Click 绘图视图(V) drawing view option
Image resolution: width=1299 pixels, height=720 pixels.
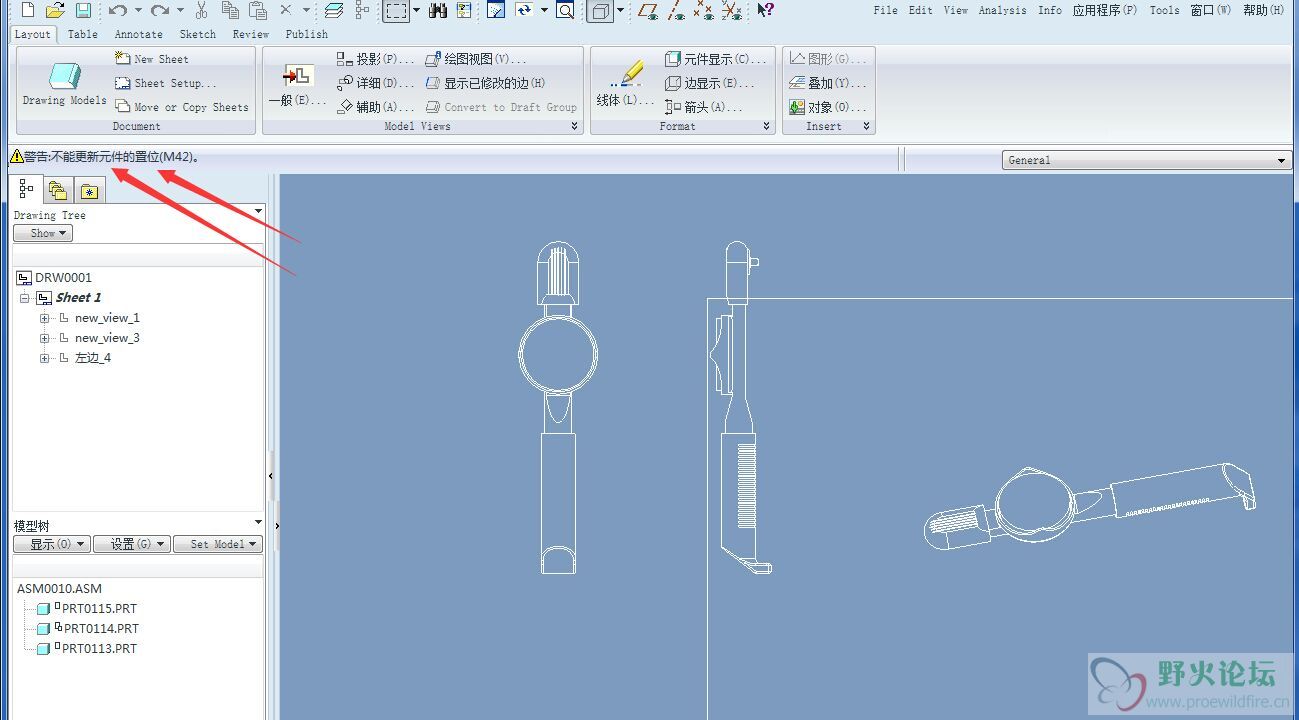click(x=476, y=59)
